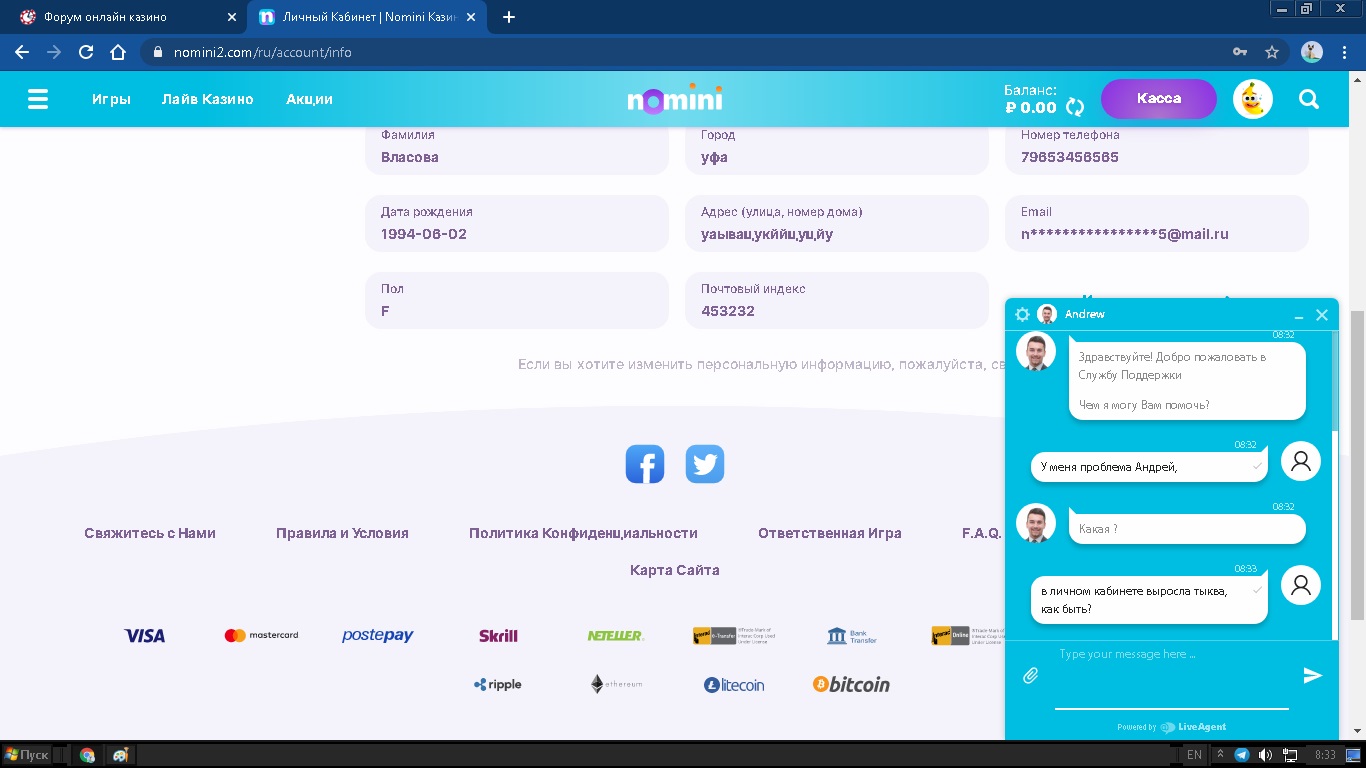1366x768 pixels.
Task: Open Политика Конфиденциальности link
Action: (x=583, y=533)
